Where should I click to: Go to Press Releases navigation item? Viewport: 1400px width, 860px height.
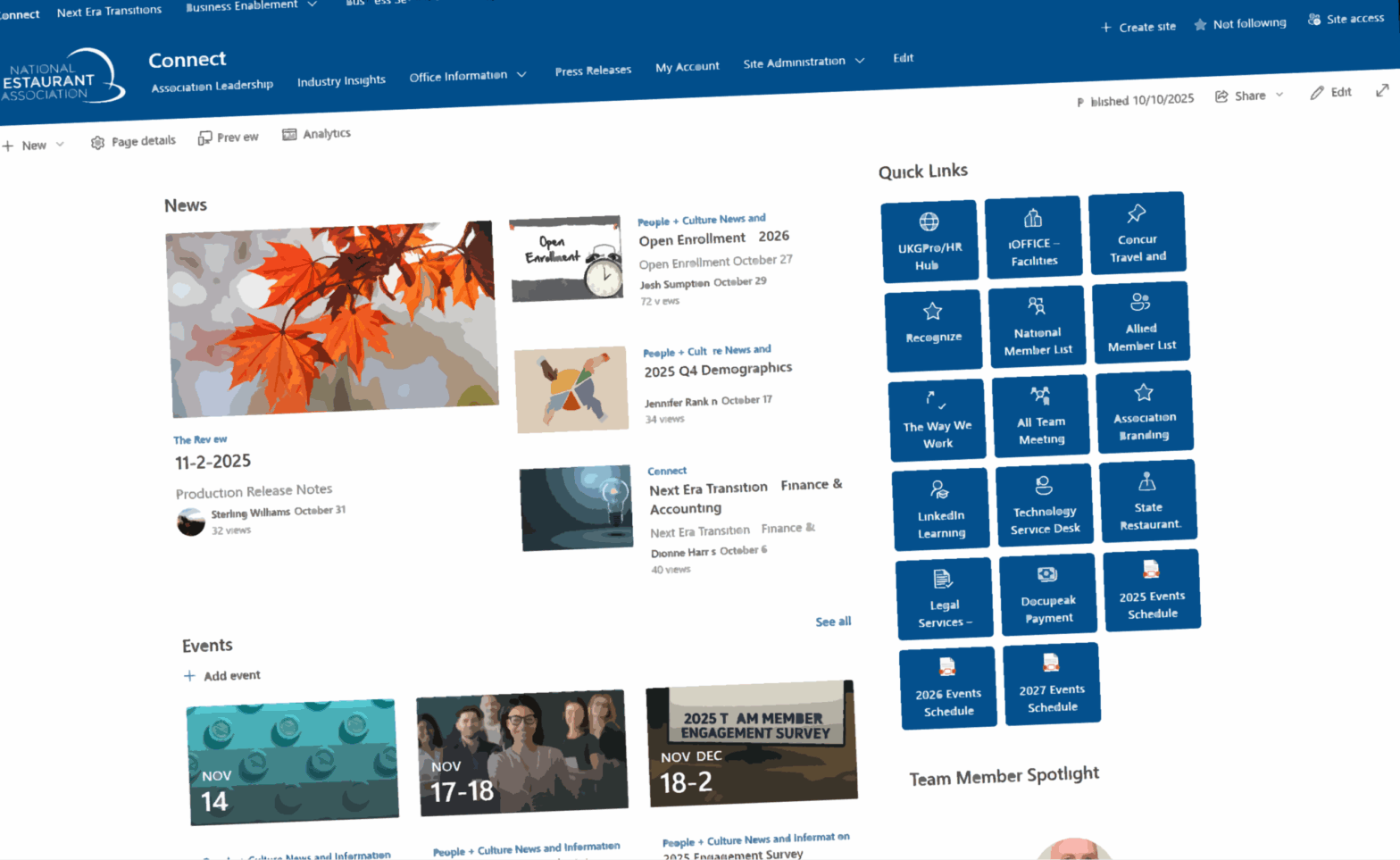point(593,71)
